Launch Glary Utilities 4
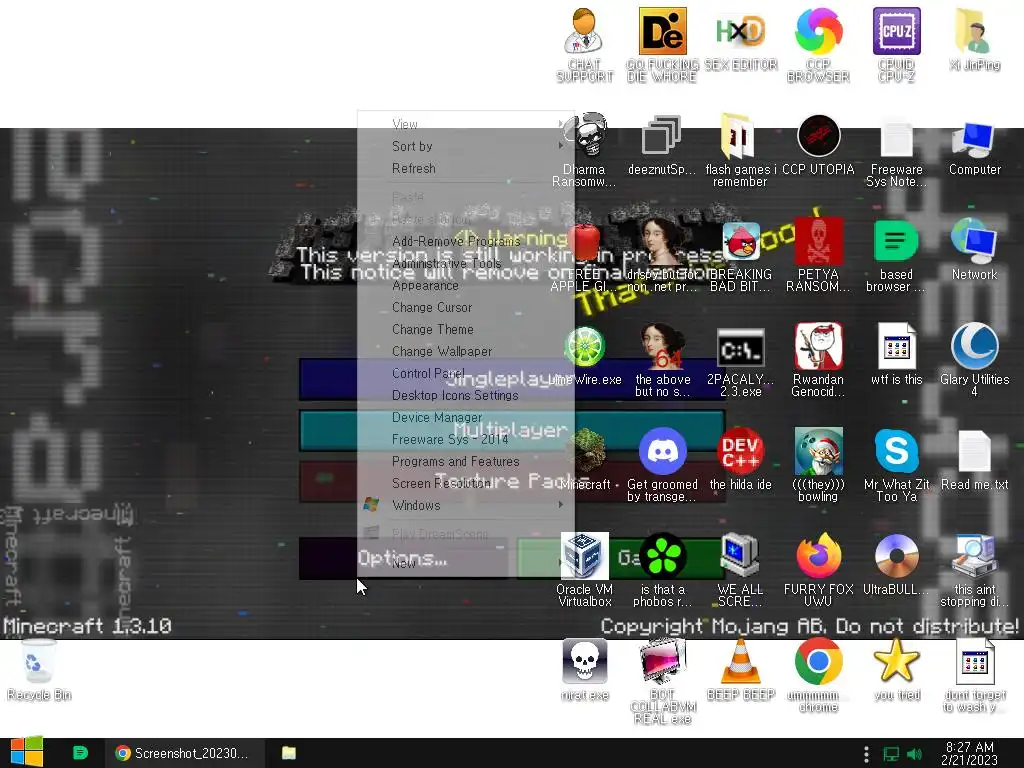Screen dimensions: 1024x768 pyautogui.click(x=974, y=346)
